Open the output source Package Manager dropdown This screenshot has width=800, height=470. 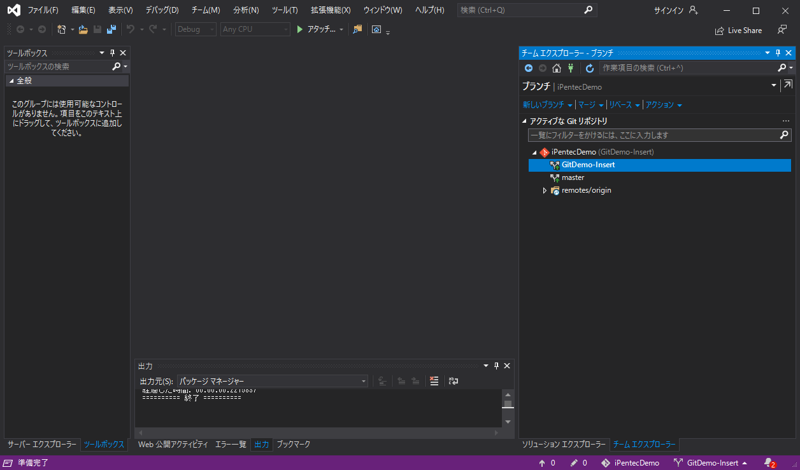click(272, 381)
